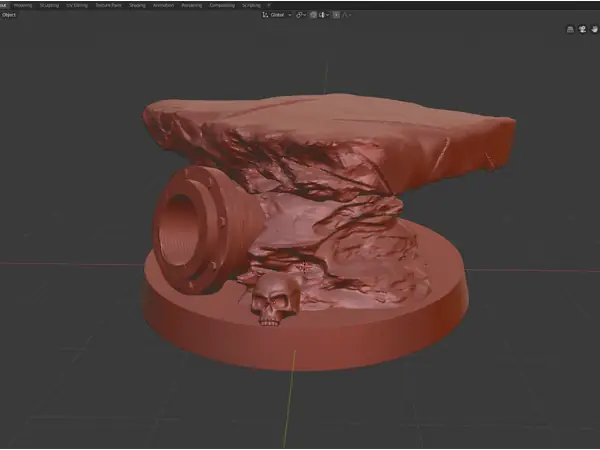600x450 pixels.
Task: Open the UV Editing workspace tab
Action: 77,5
